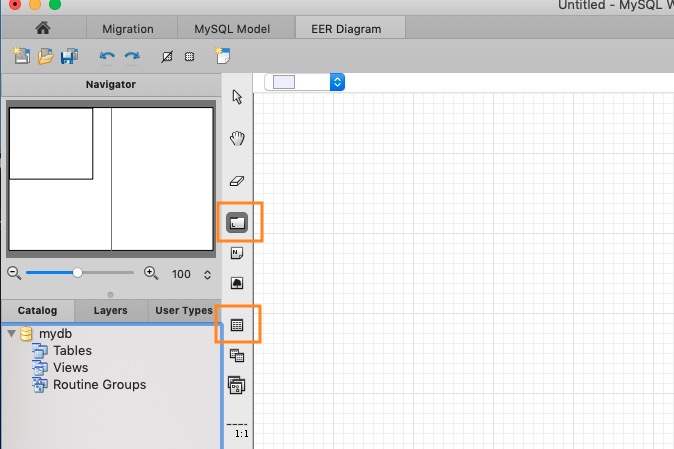Viewport: 674px width, 449px height.
Task: Create a new model document
Action: (21, 56)
